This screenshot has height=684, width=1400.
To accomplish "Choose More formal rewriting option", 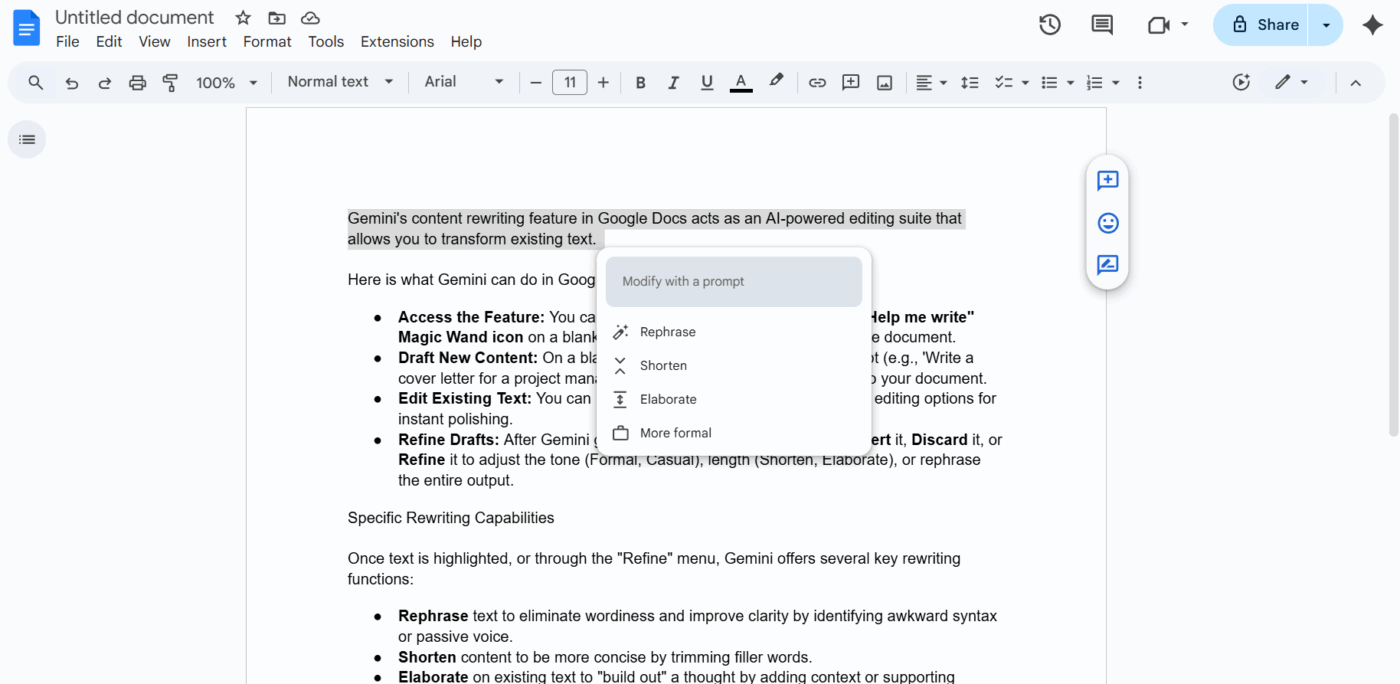I will 675,433.
